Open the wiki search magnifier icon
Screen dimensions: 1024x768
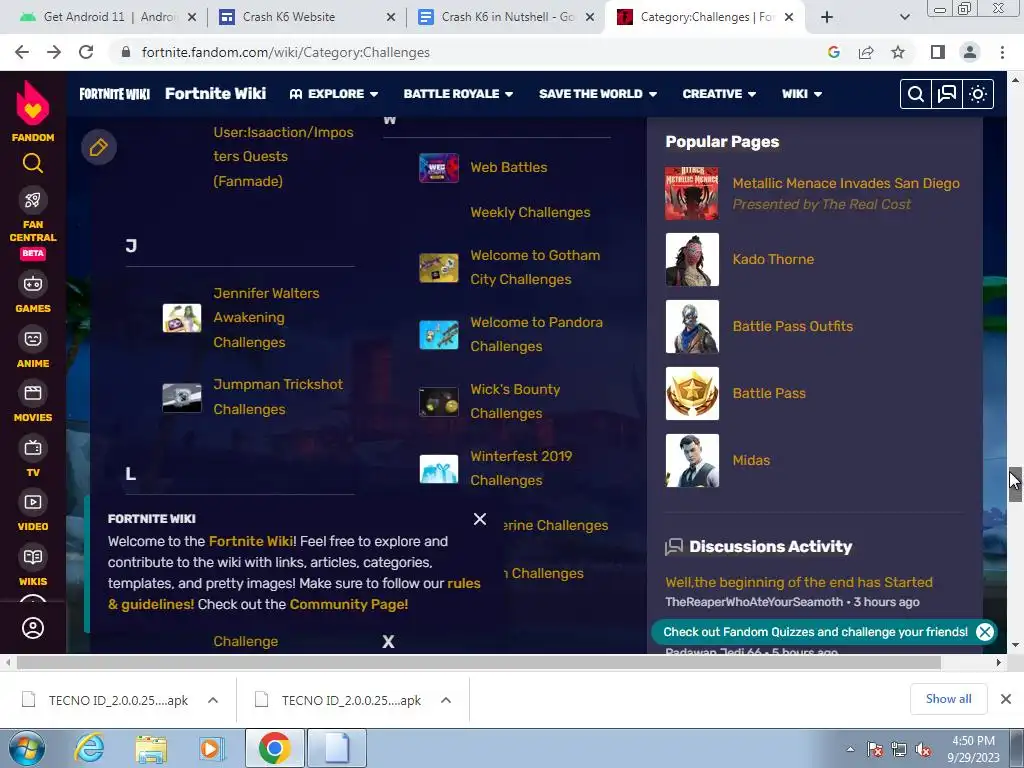coord(916,94)
